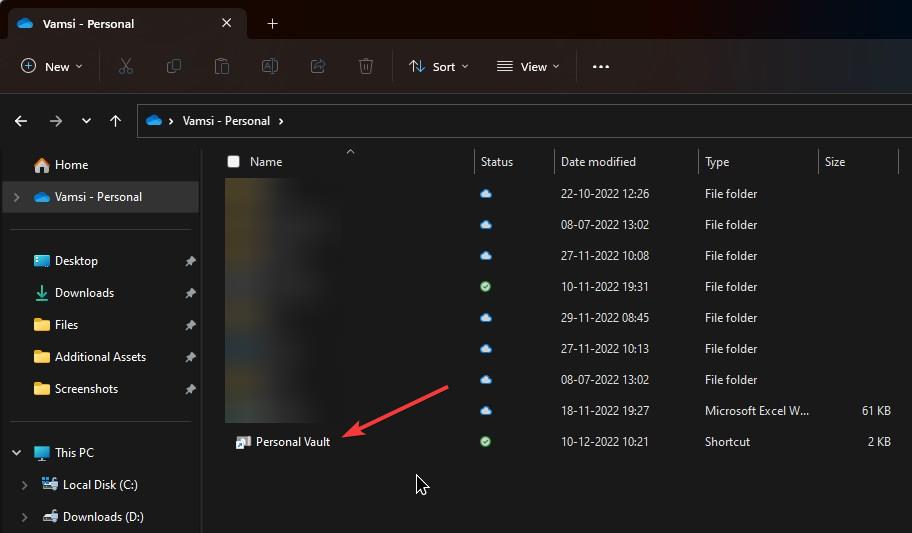Click the OneDrive cloud icon on the tab

click(x=25, y=23)
